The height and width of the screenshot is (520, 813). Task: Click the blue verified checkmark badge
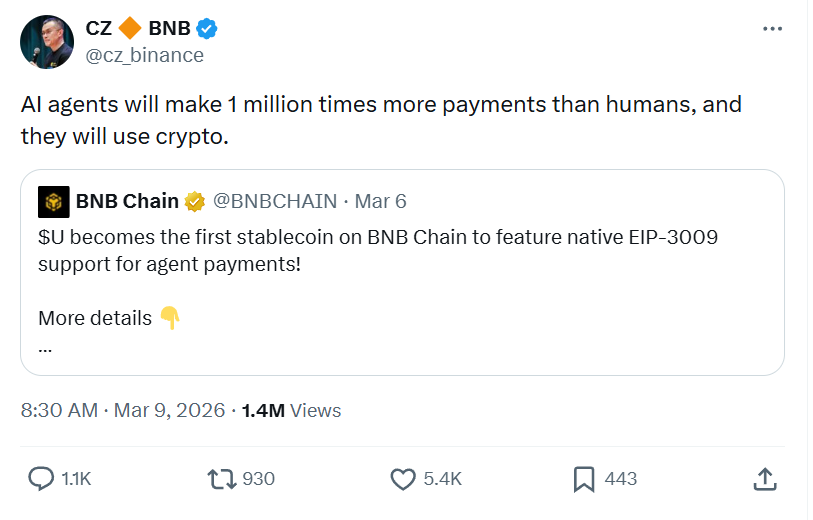207,29
